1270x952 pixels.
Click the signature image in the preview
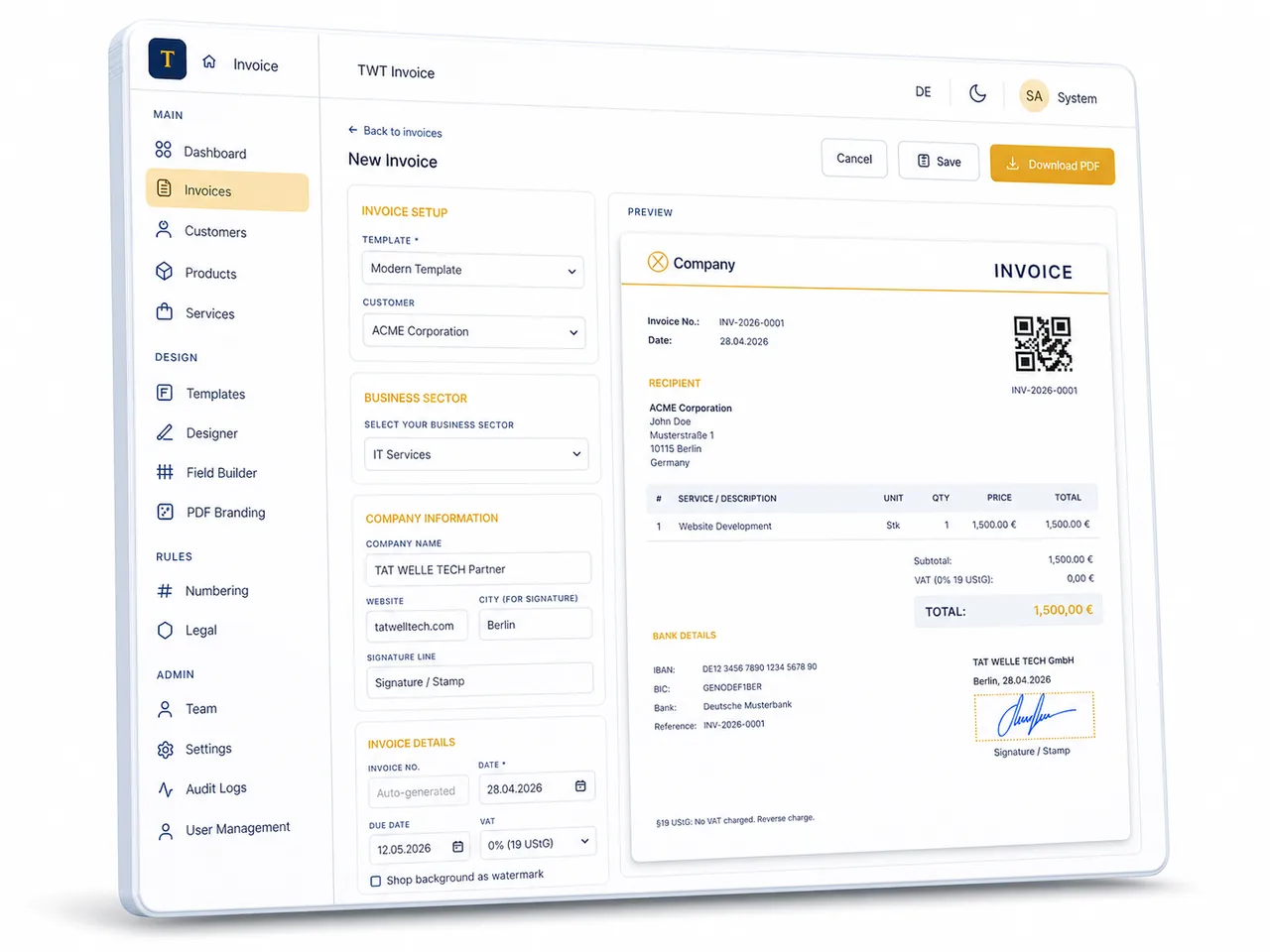[1035, 715]
